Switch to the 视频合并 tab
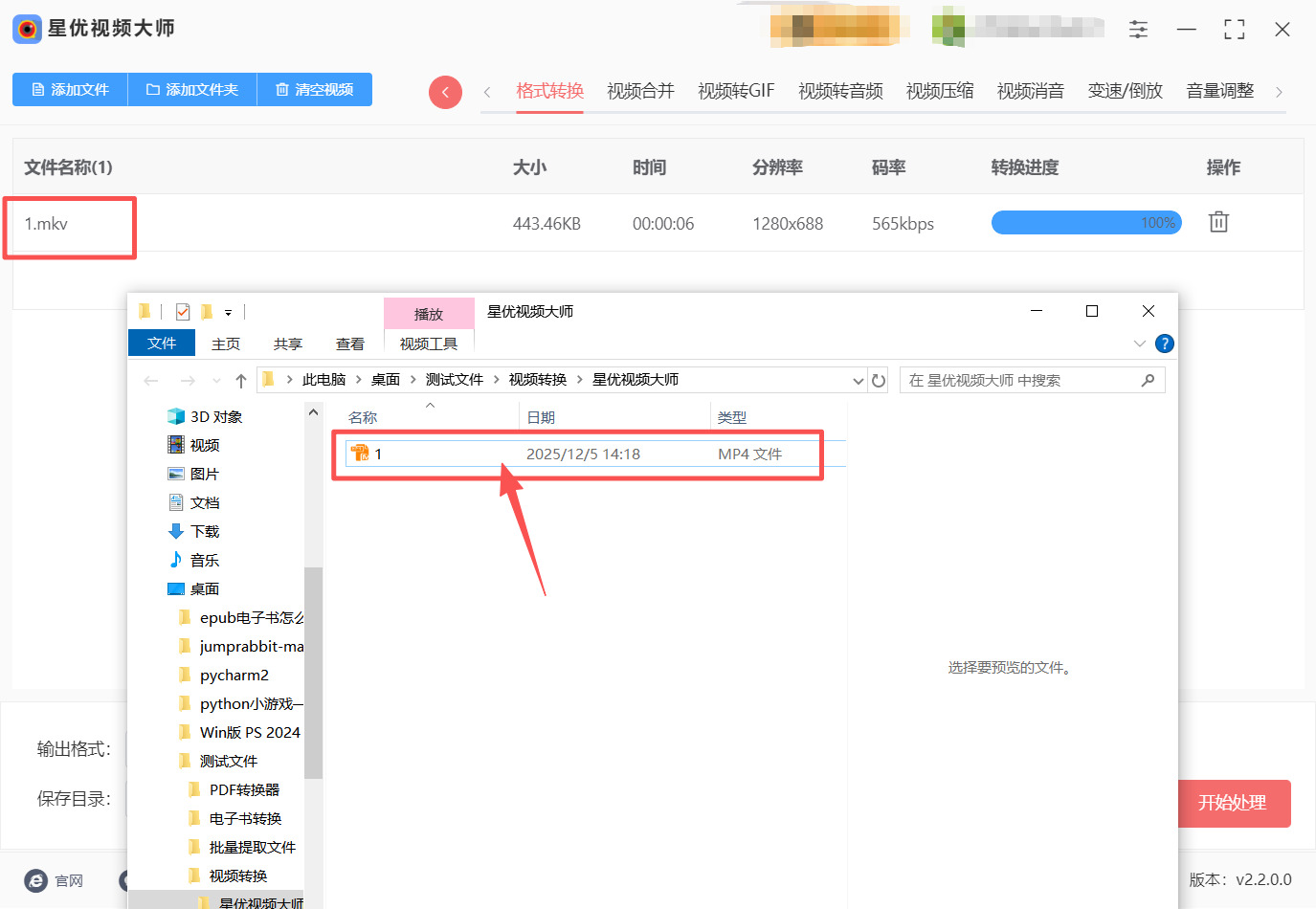Viewport: 1316px width, 909px height. point(639,91)
